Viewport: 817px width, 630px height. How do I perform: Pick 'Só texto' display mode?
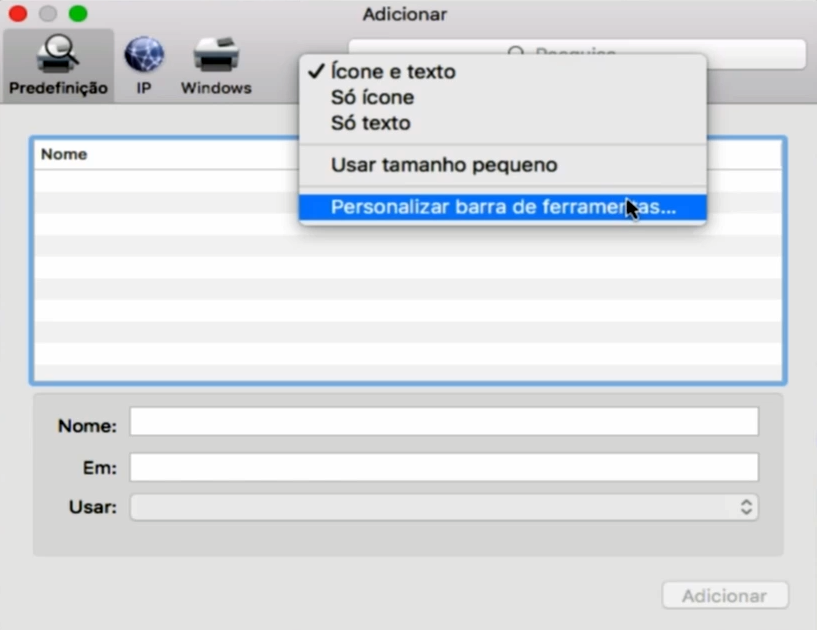click(x=370, y=124)
